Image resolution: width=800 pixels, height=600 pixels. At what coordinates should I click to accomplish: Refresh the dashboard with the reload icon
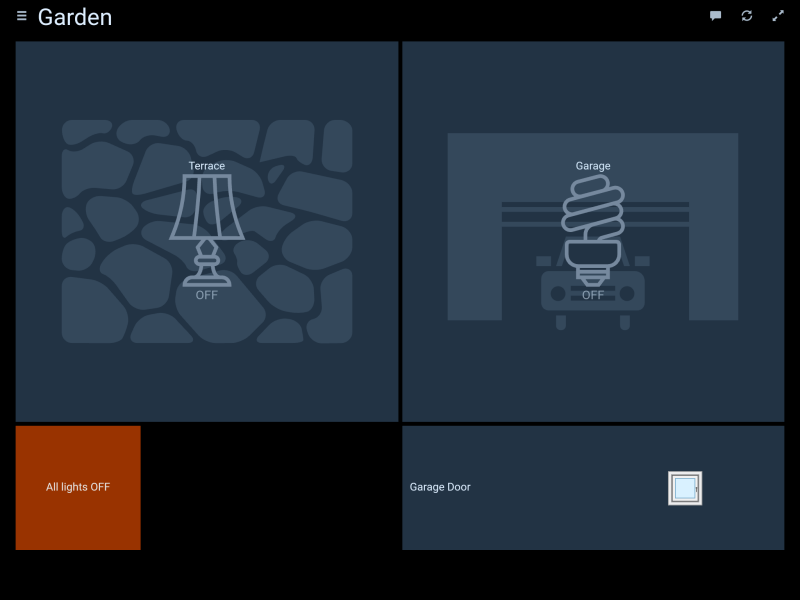(x=746, y=16)
